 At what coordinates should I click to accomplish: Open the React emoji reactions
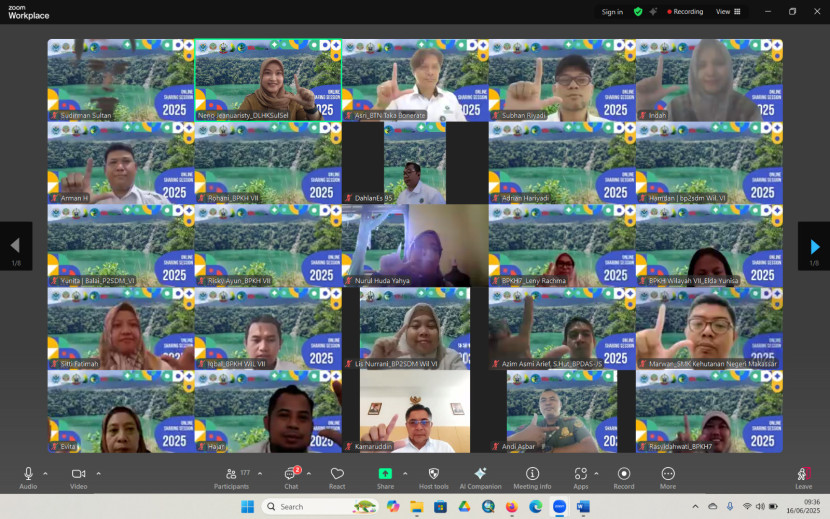[337, 477]
